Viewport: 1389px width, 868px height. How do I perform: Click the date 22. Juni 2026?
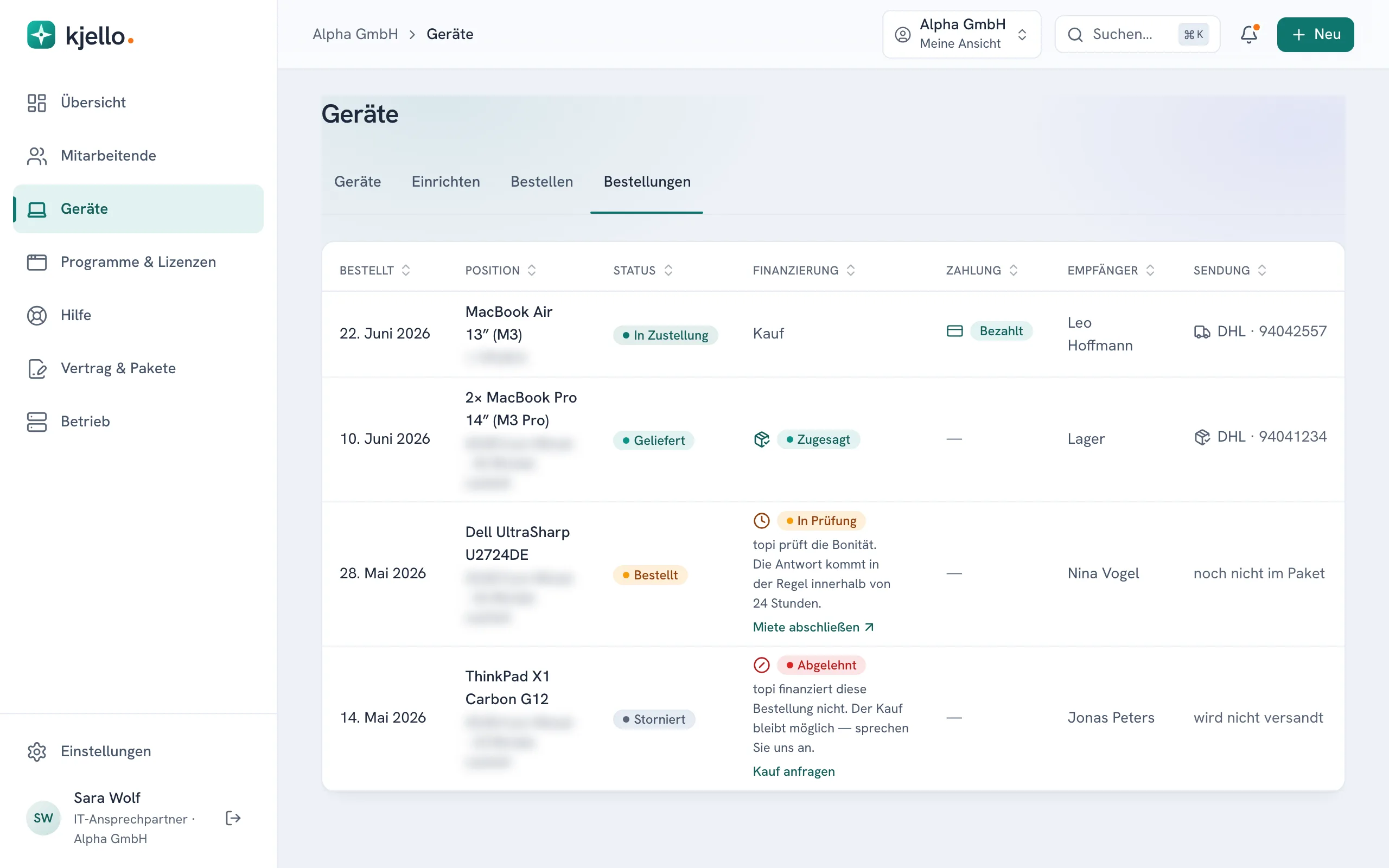point(385,334)
